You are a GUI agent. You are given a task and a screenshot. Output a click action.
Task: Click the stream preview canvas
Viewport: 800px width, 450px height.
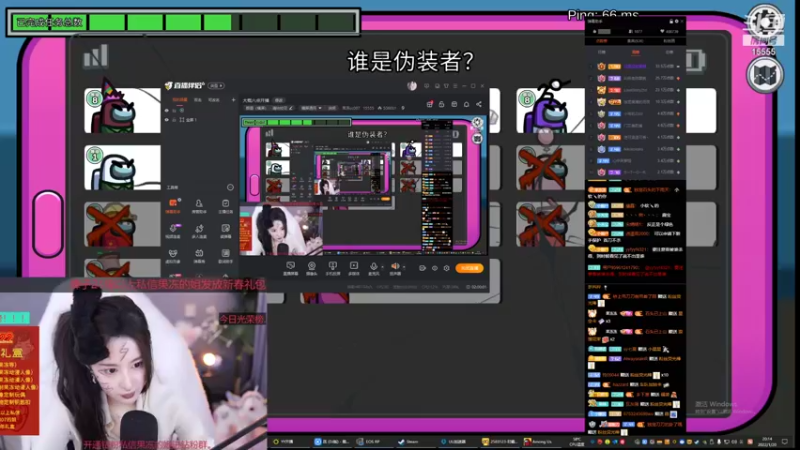click(363, 186)
